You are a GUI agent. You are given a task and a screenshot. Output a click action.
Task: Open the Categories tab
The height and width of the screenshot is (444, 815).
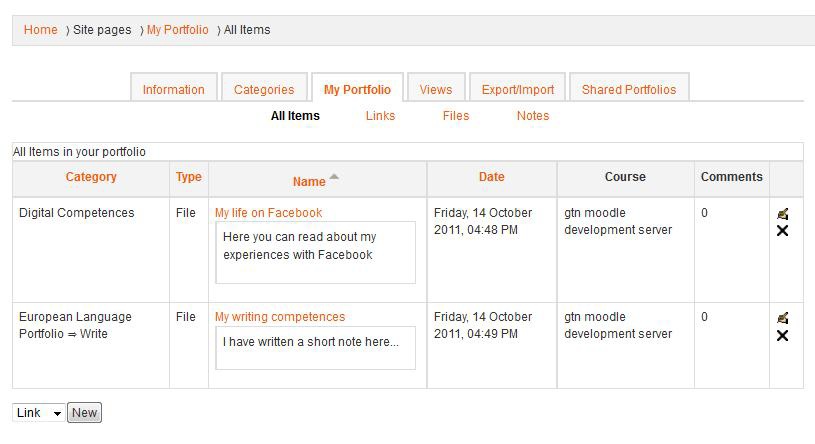264,89
